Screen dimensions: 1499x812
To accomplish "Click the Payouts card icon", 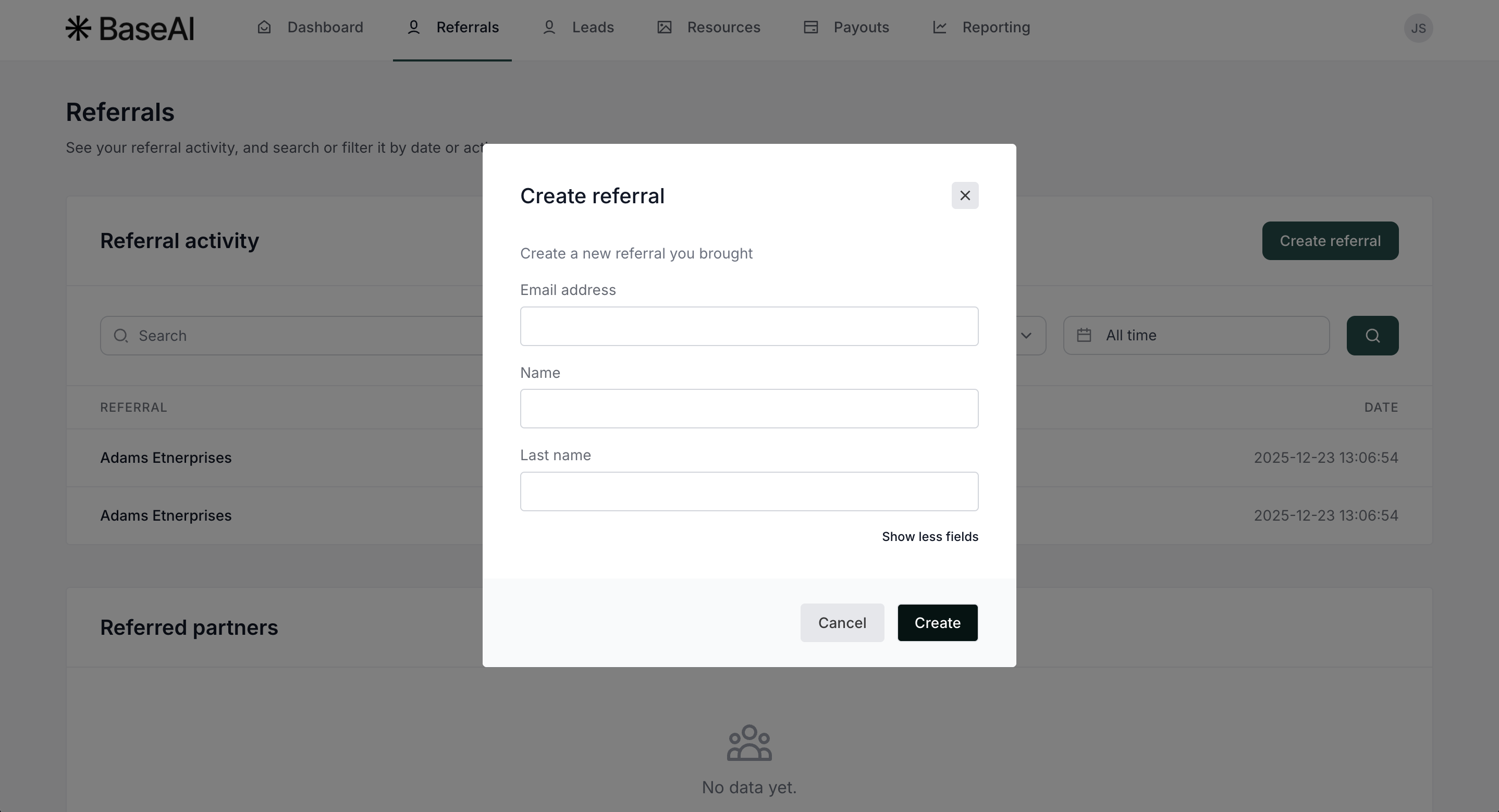I will tap(810, 27).
